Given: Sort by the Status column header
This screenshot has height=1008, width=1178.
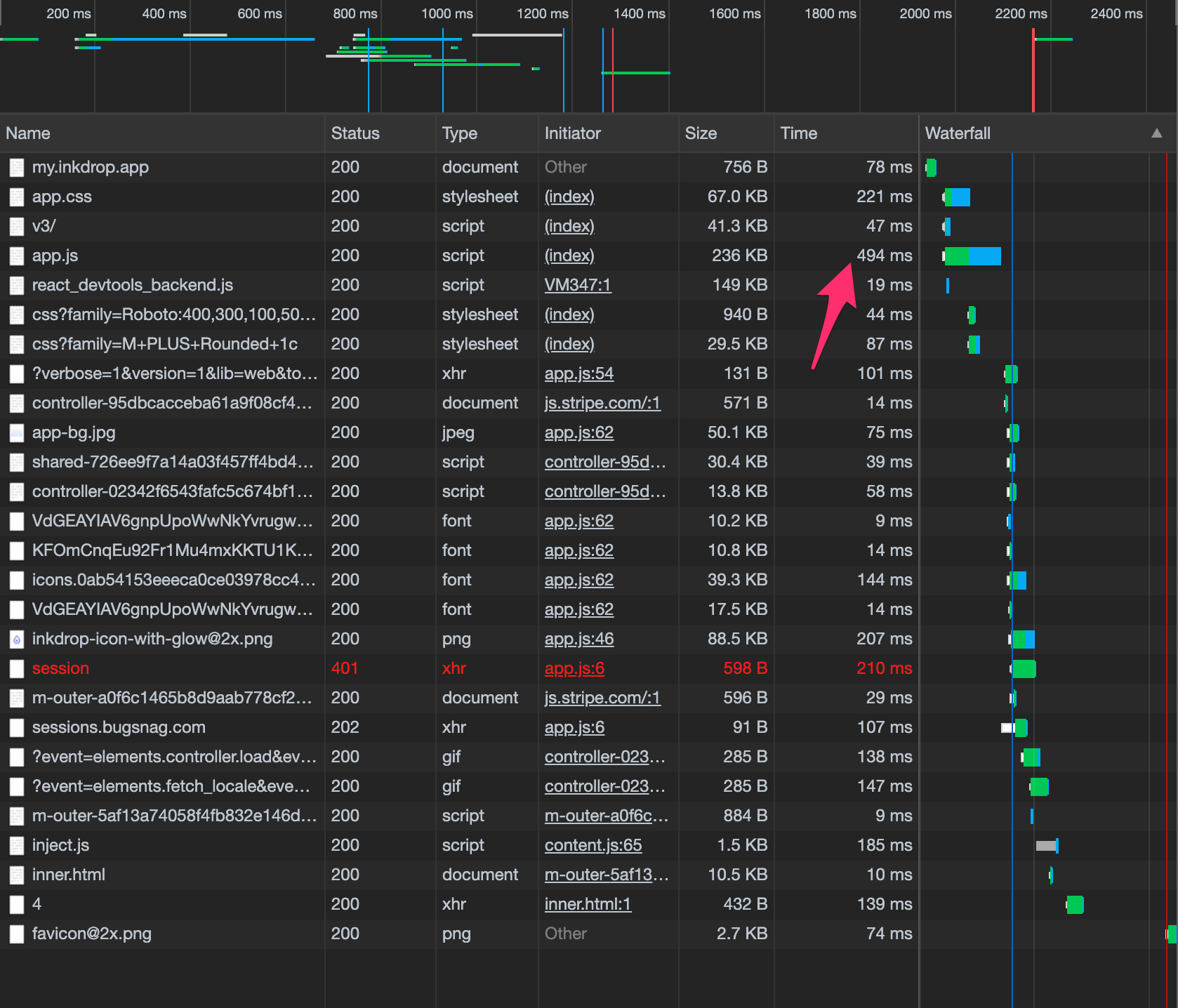Looking at the screenshot, I should click(355, 133).
